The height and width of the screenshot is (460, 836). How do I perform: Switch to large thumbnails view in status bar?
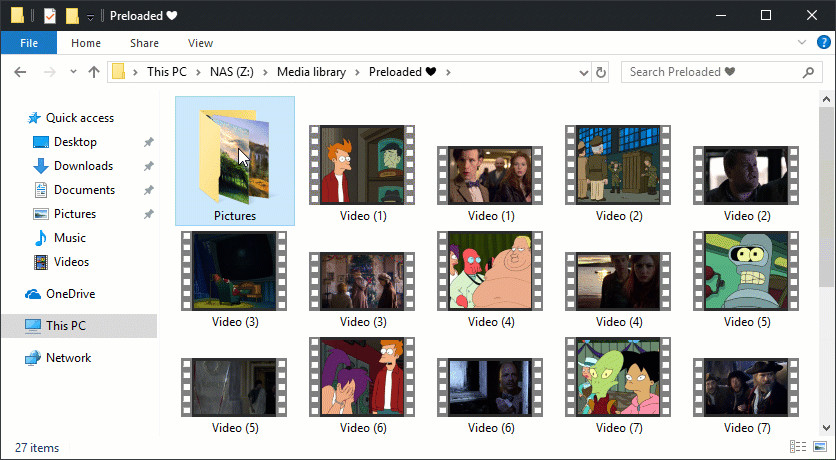click(x=820, y=447)
